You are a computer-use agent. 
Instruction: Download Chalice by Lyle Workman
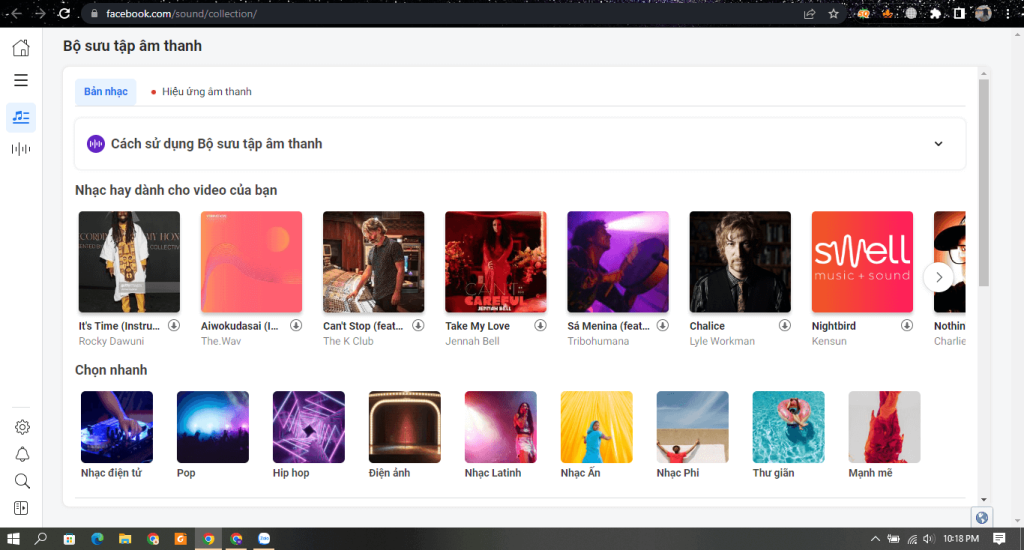coord(785,326)
